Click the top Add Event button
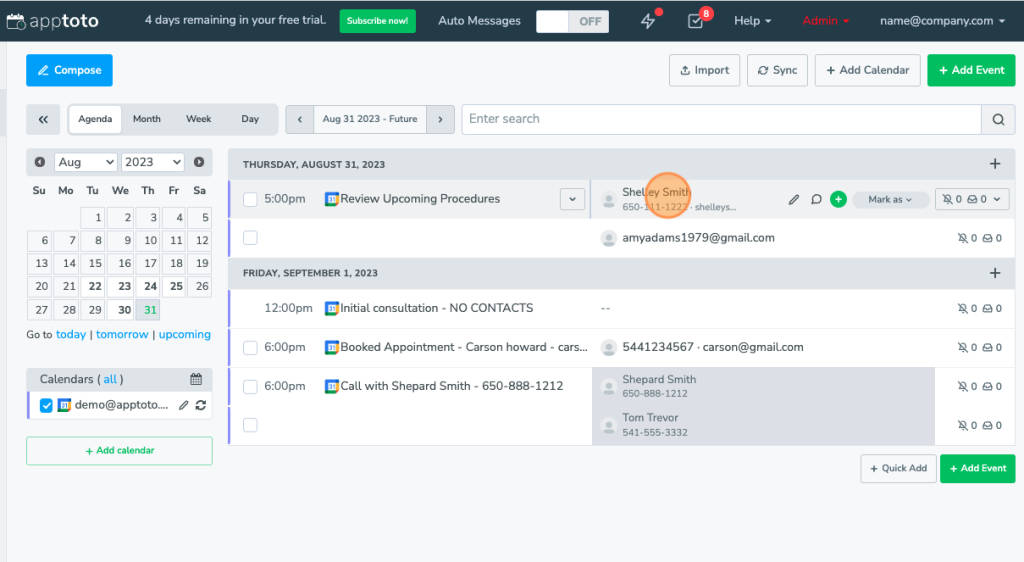The width and height of the screenshot is (1024, 562). [971, 70]
